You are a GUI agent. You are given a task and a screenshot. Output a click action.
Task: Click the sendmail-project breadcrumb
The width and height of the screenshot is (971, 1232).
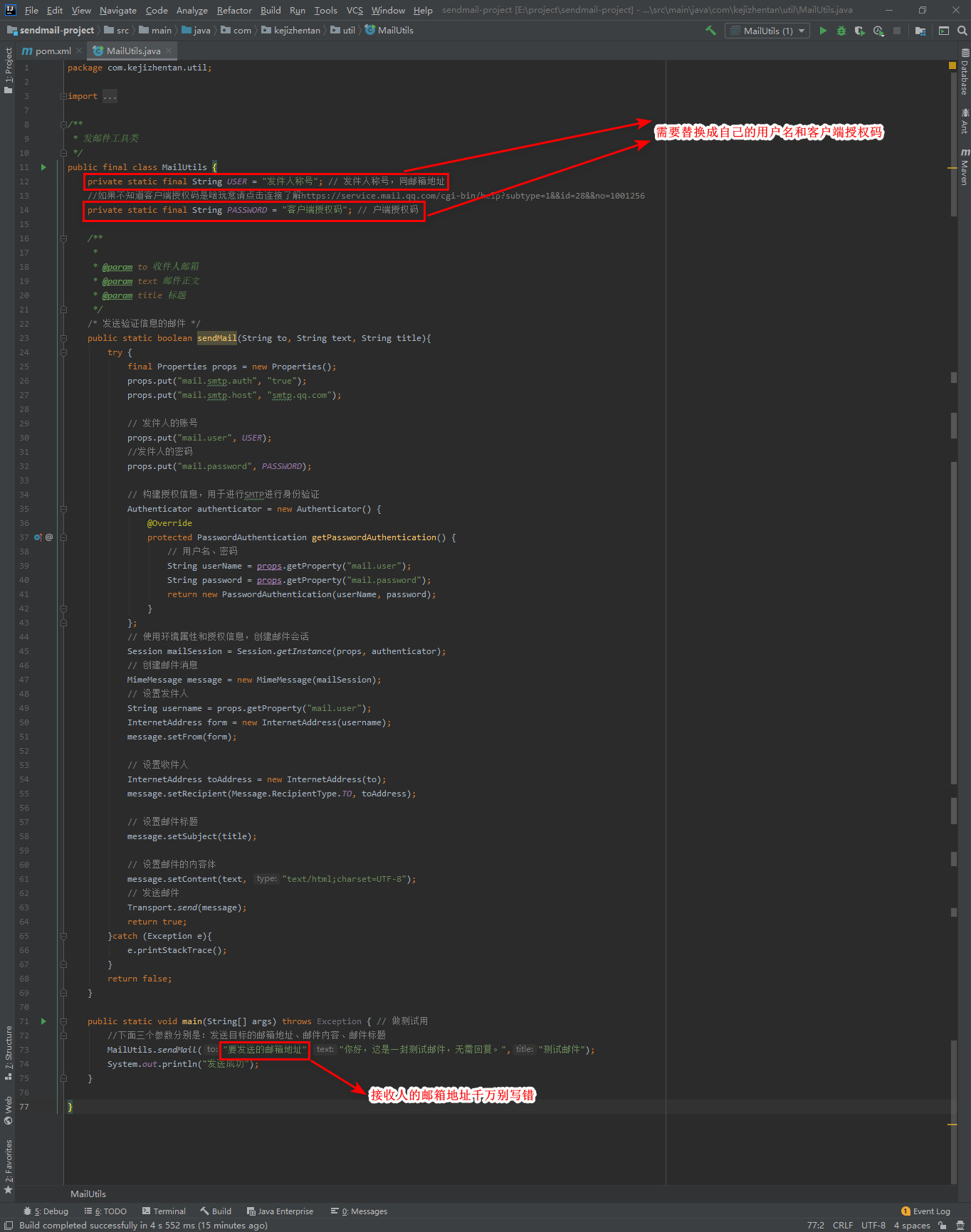pos(51,31)
